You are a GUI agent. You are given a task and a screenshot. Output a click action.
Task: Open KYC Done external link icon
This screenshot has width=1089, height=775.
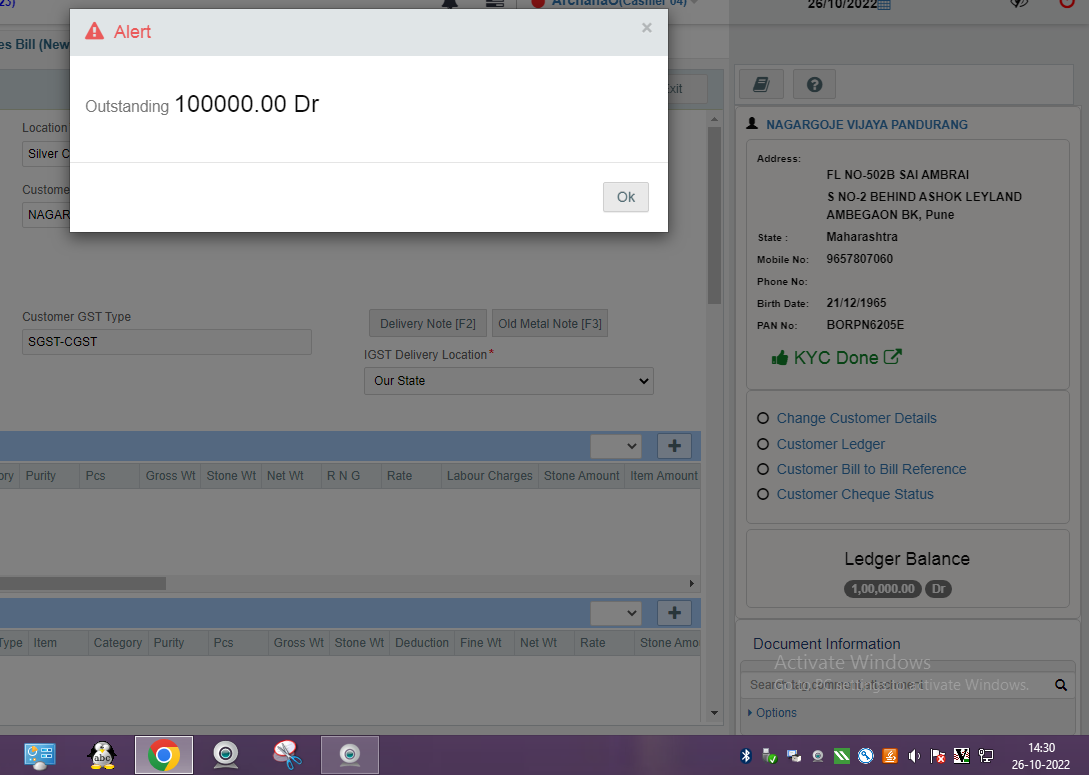[x=892, y=357]
